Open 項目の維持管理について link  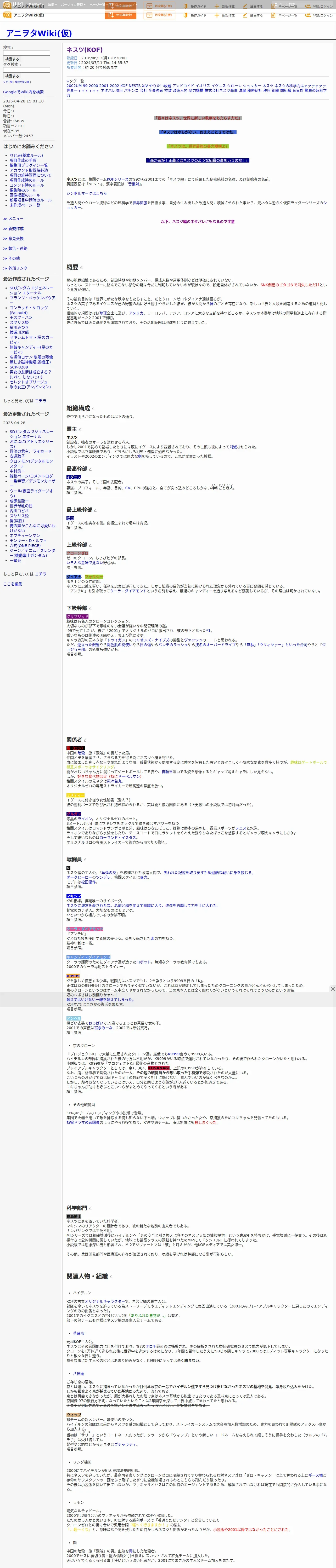pyautogui.click(x=31, y=175)
